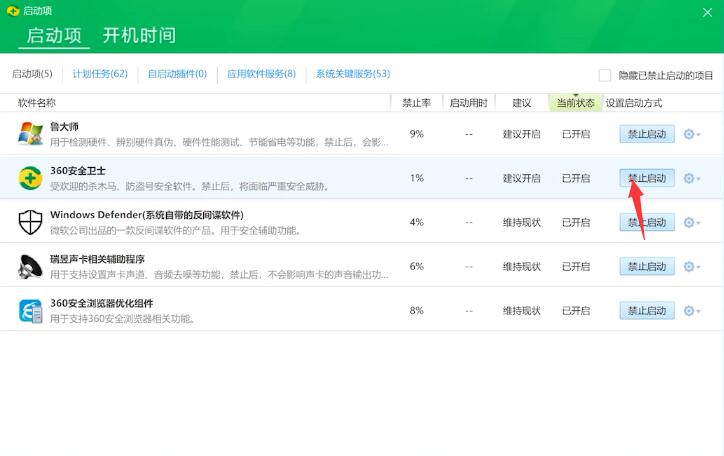Switch to the 开机时间 tab
This screenshot has width=724, height=456.
pyautogui.click(x=139, y=36)
